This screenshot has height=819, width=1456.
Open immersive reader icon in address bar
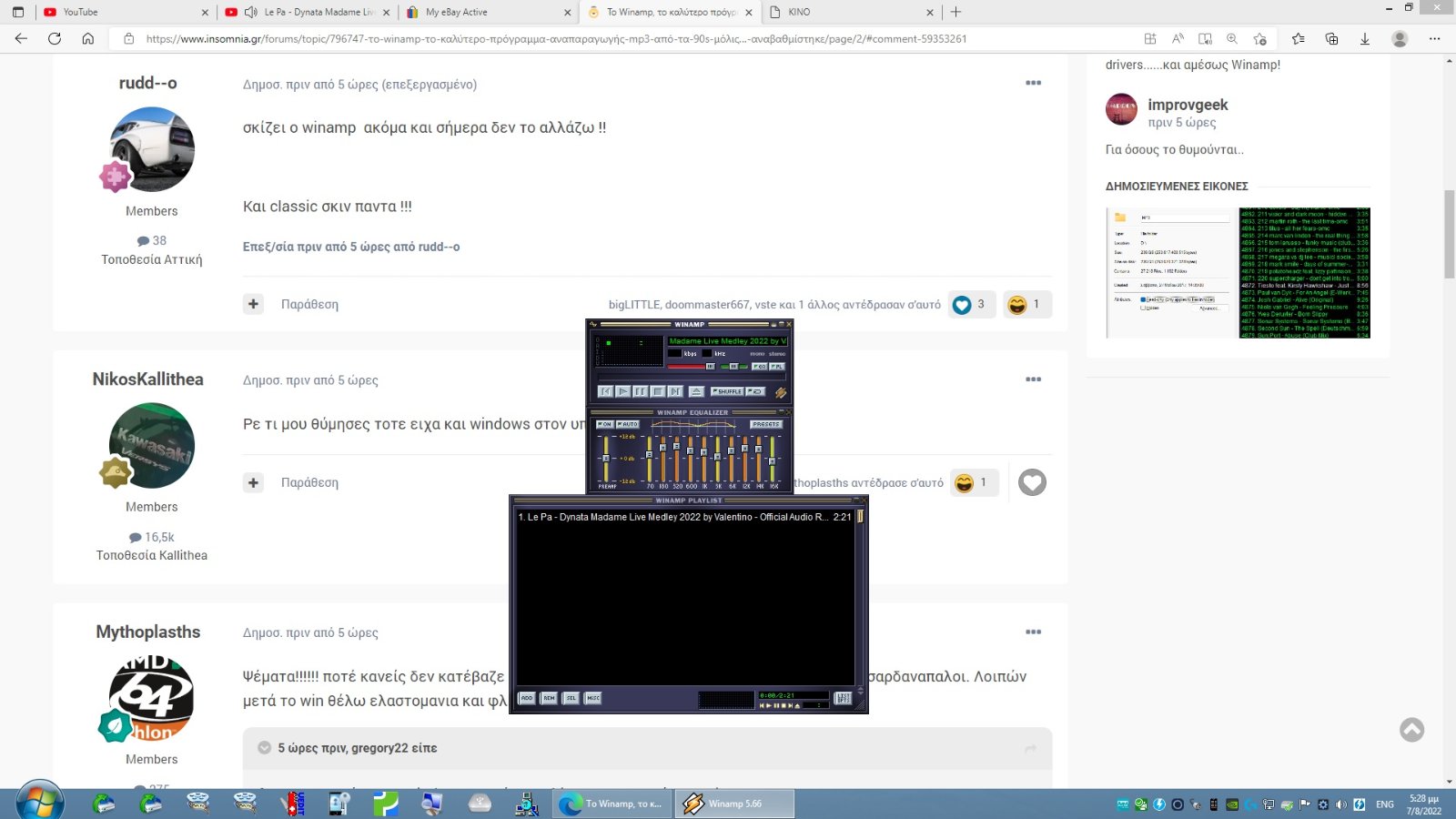pyautogui.click(x=1205, y=38)
